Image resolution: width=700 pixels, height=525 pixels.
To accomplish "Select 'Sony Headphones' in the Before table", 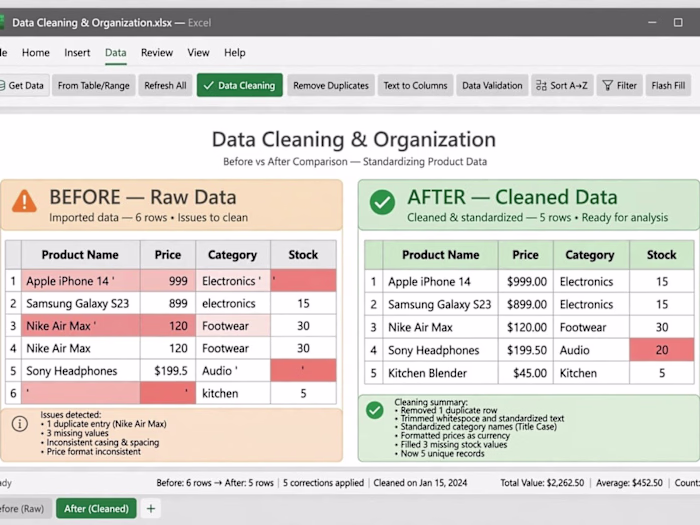I will pyautogui.click(x=81, y=371).
